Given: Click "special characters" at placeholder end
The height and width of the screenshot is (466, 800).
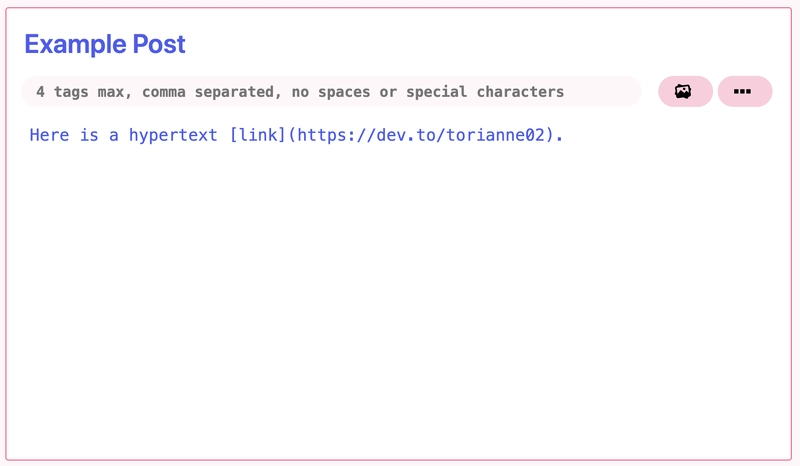Looking at the screenshot, I should [x=485, y=92].
